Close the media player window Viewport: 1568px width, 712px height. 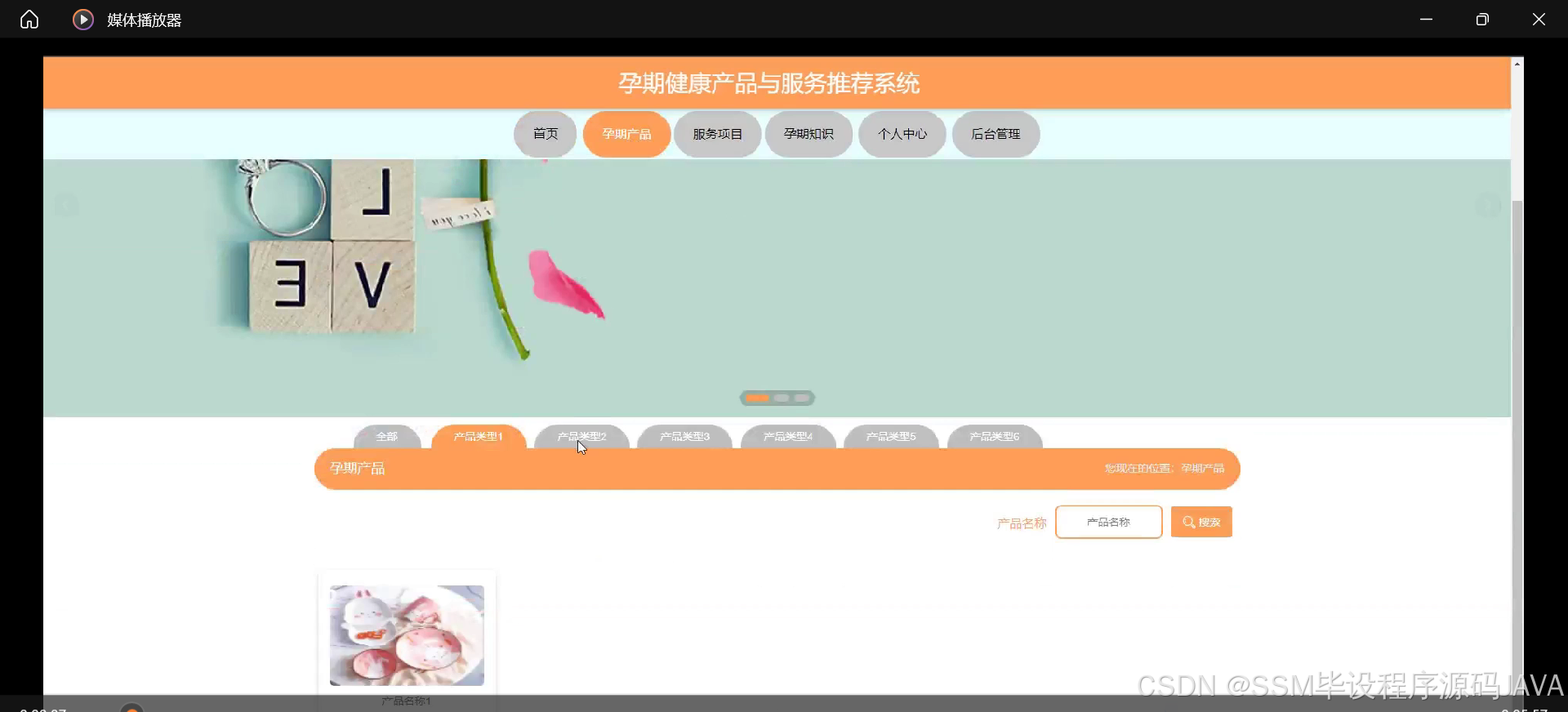(1539, 20)
